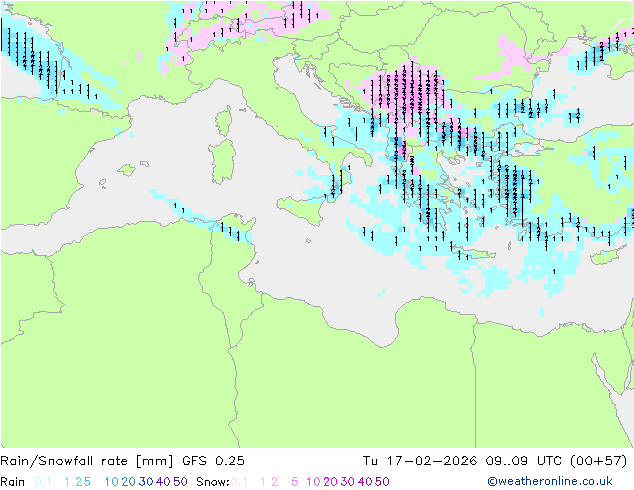Select the Rain legend value 50
This screenshot has height=490, width=634.
tap(180, 482)
